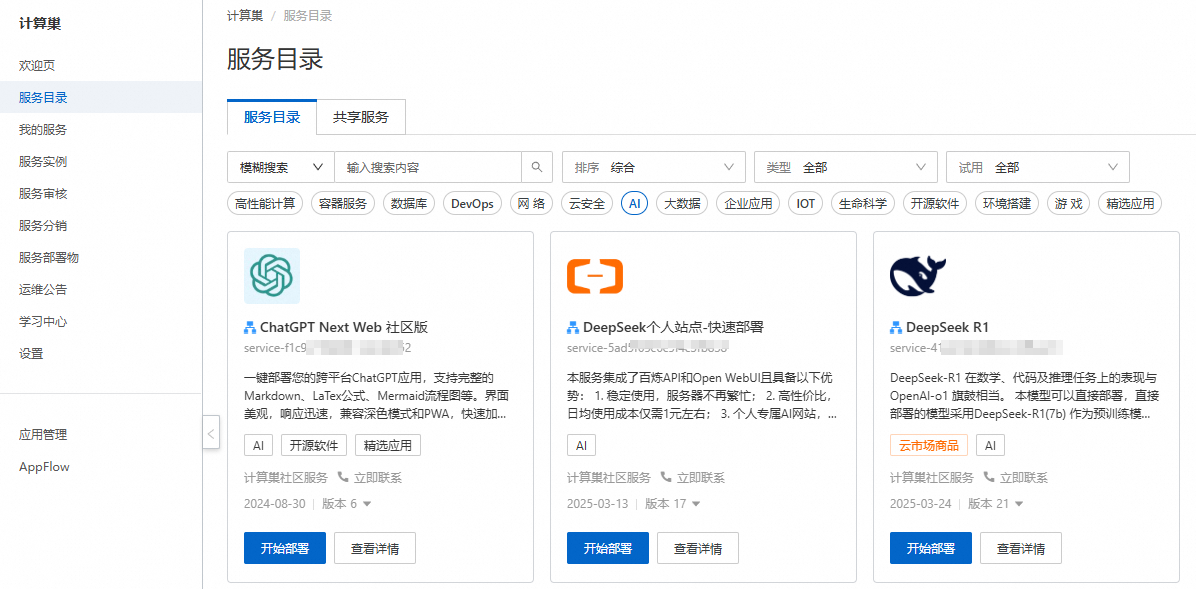The width and height of the screenshot is (1196, 589).
Task: Click the Alibaba Cloud orange logo on DeepSeek个人站点 card
Action: 595,276
